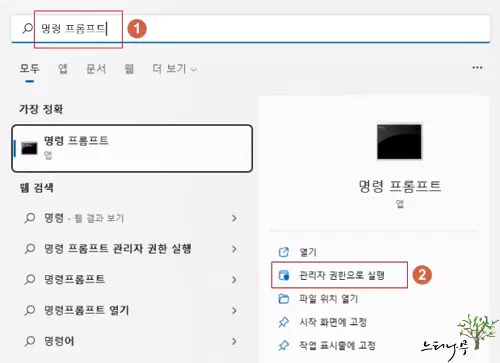
Task: Click the search magnifier icon in search box
Action: [27, 28]
